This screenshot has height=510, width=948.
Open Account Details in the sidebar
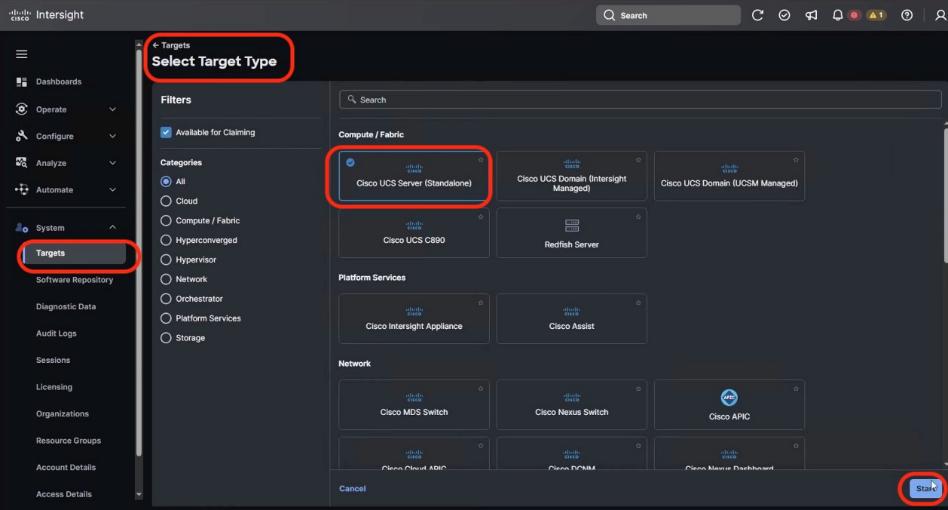pos(66,467)
